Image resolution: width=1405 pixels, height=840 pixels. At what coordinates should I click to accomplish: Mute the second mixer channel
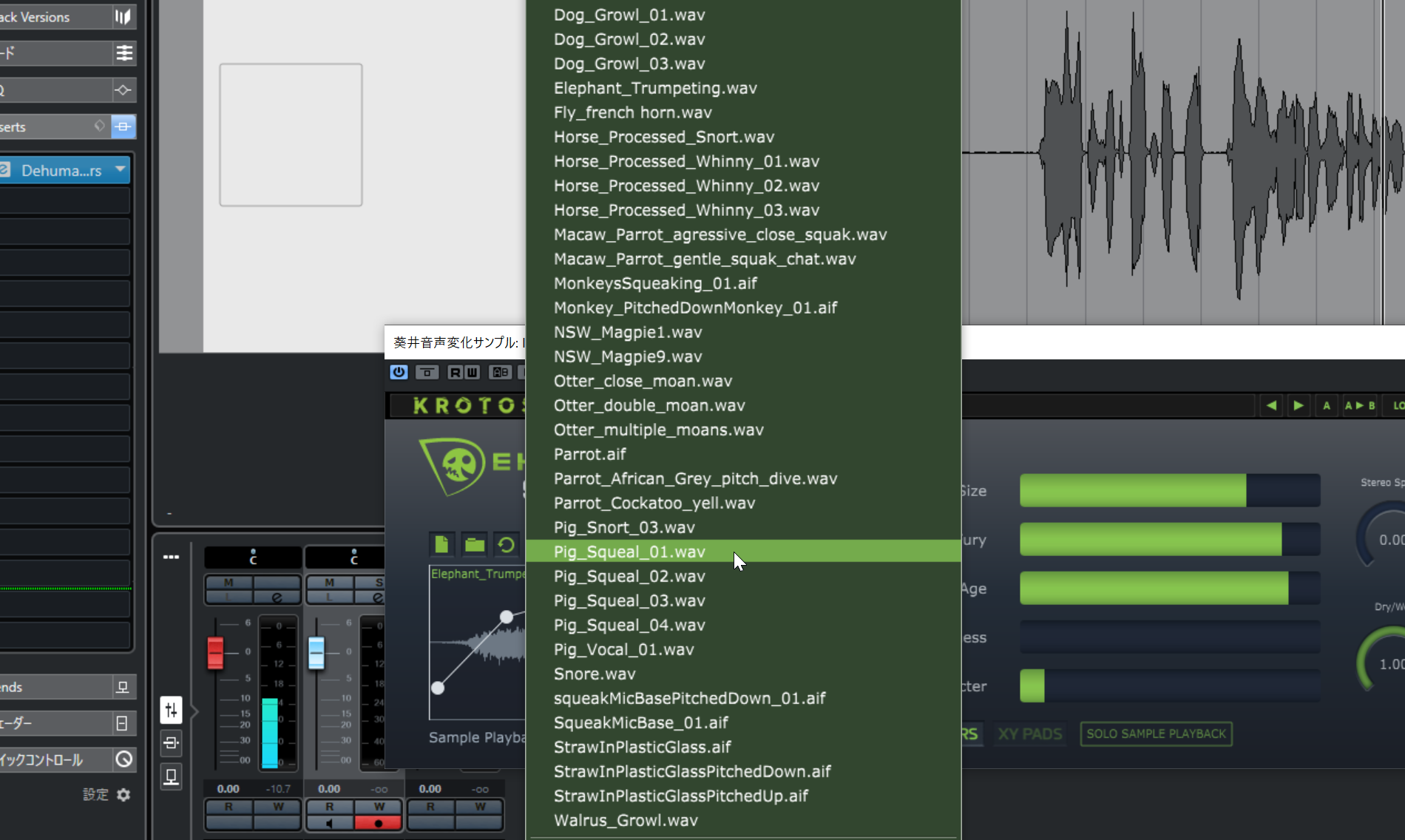329,583
